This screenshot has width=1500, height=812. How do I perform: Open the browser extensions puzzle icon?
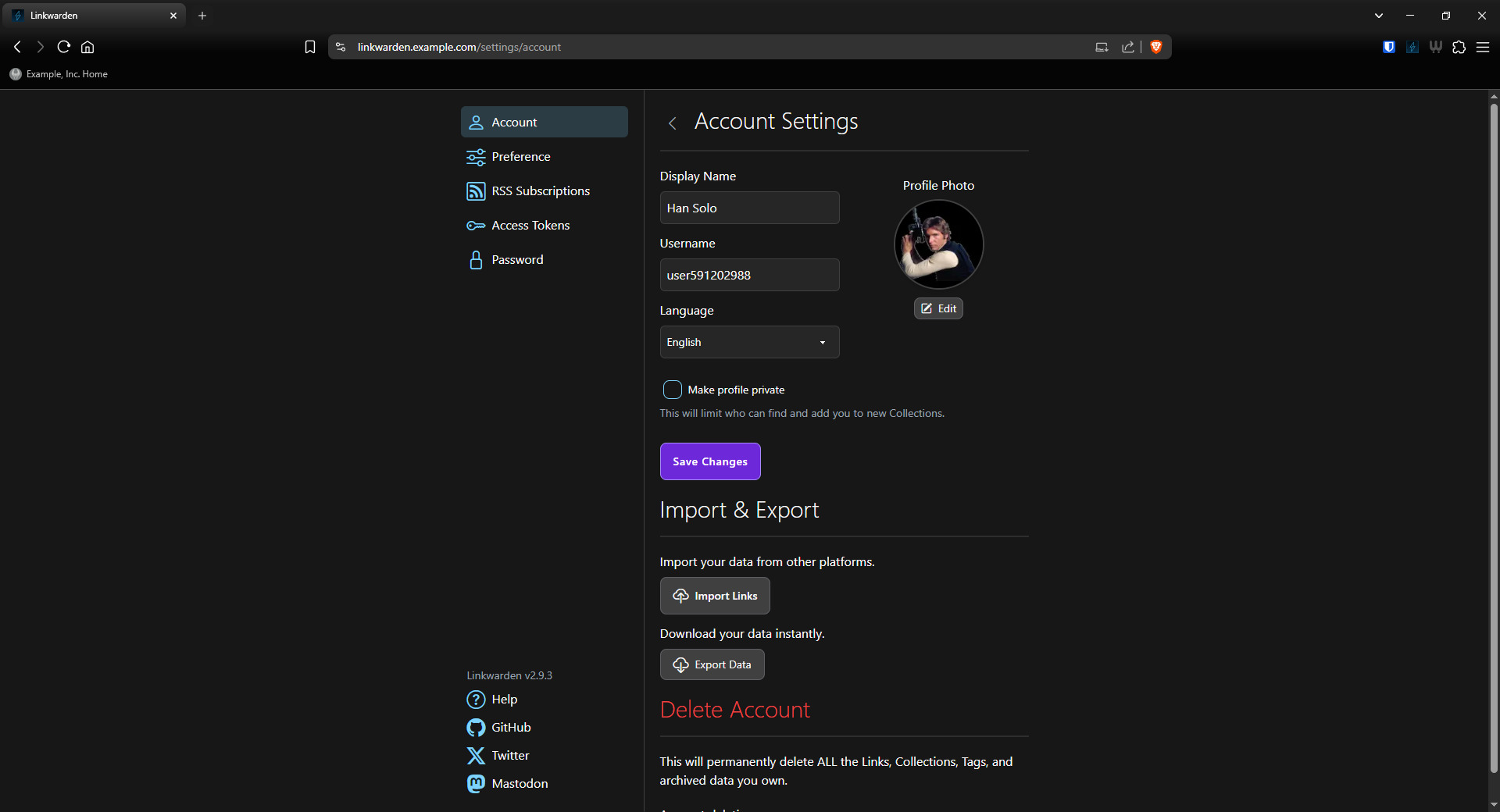coord(1459,47)
